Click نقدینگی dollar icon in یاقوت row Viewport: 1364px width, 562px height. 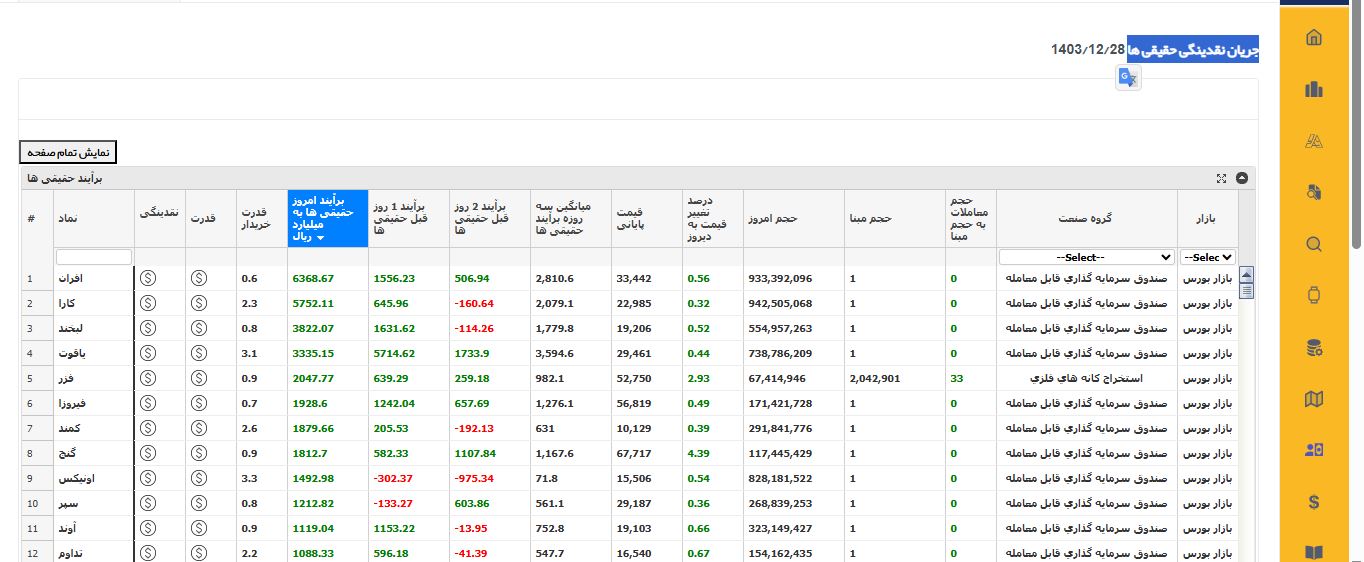point(148,353)
